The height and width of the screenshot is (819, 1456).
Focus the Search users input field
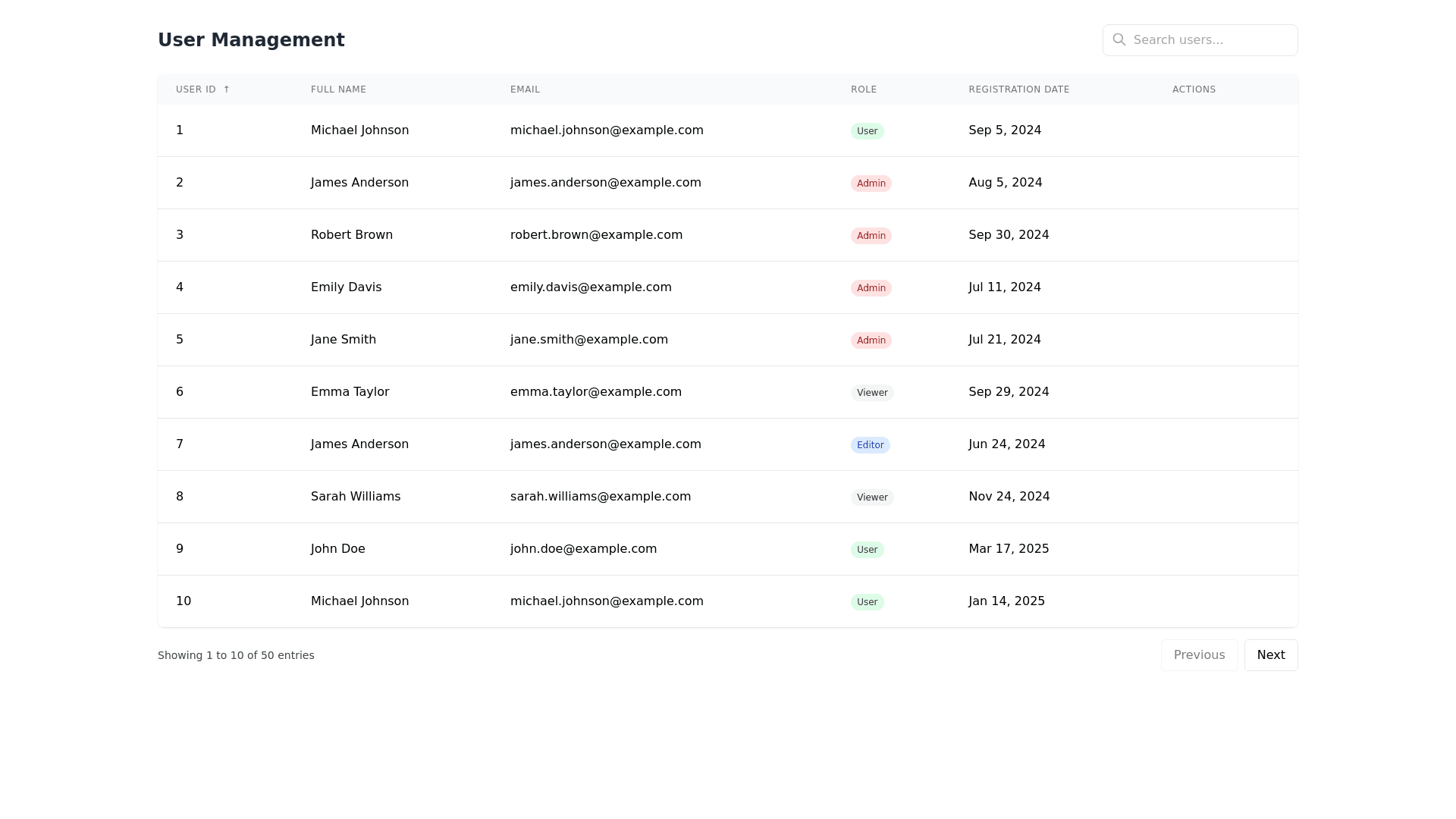pos(1210,40)
